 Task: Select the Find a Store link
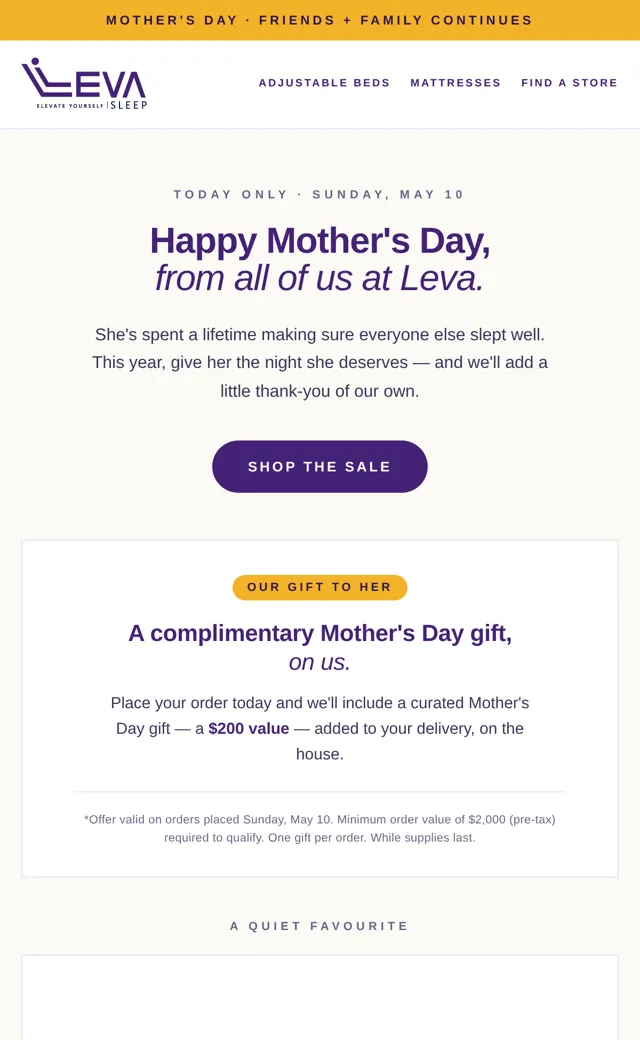[569, 83]
